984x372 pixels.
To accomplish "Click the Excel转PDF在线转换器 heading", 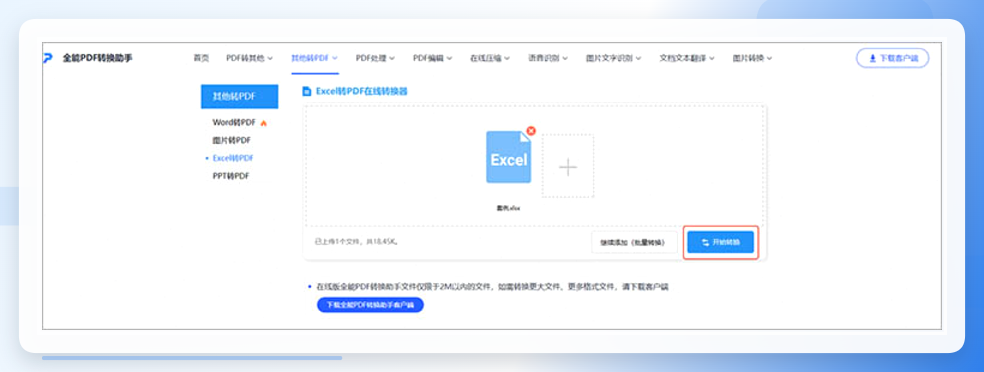I will (361, 92).
